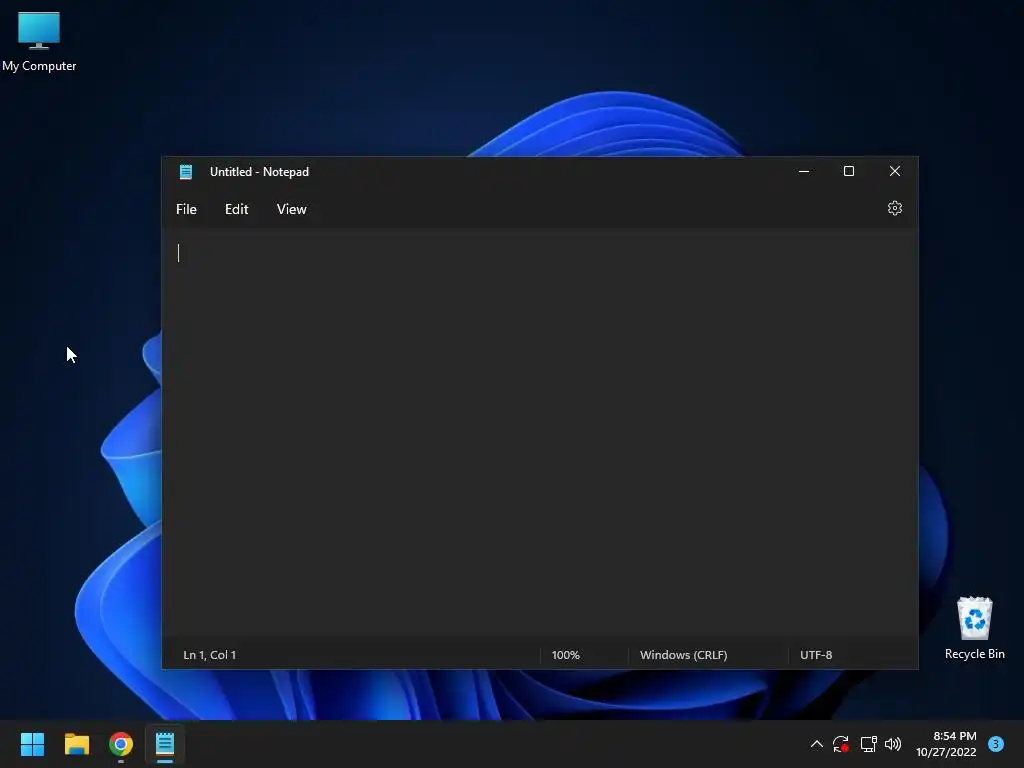Open Notepad settings gear icon
This screenshot has height=768, width=1024.
[895, 208]
